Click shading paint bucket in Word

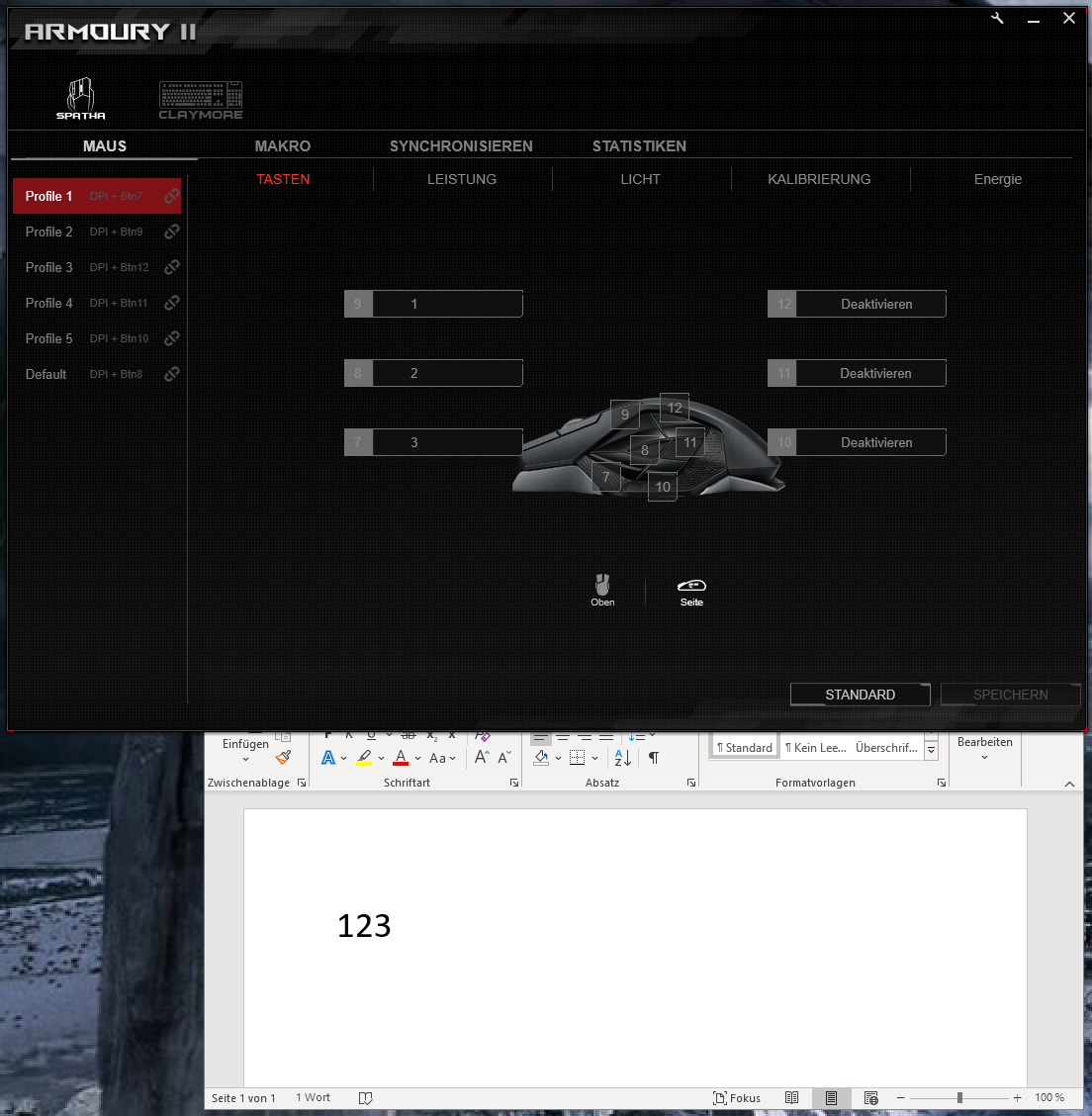point(541,758)
